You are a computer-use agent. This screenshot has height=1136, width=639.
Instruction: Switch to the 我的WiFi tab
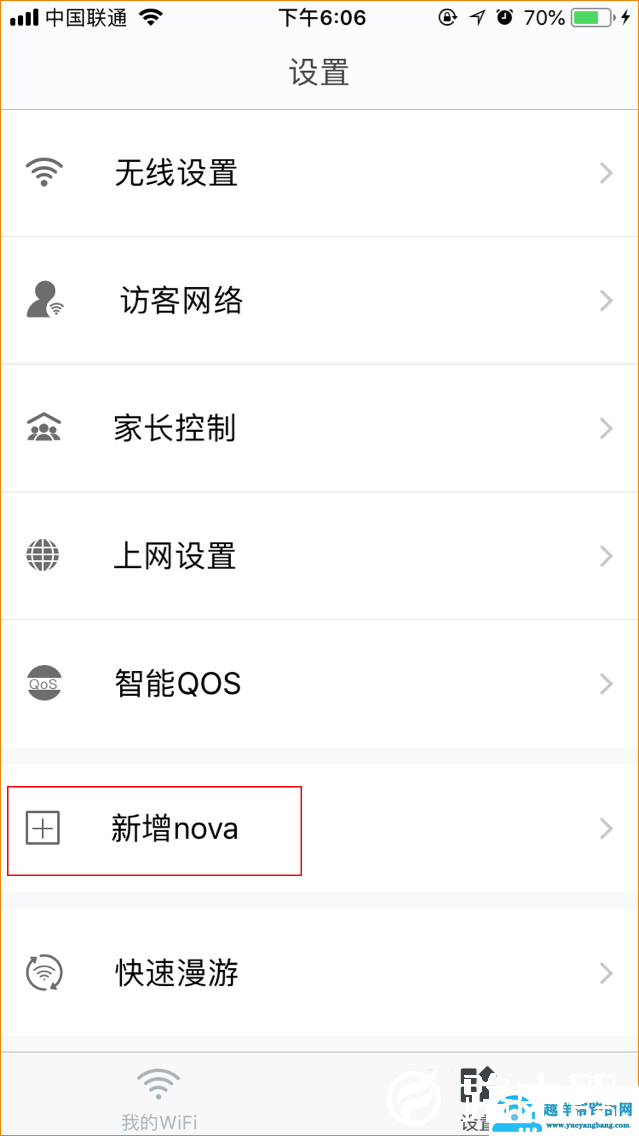(x=157, y=1095)
